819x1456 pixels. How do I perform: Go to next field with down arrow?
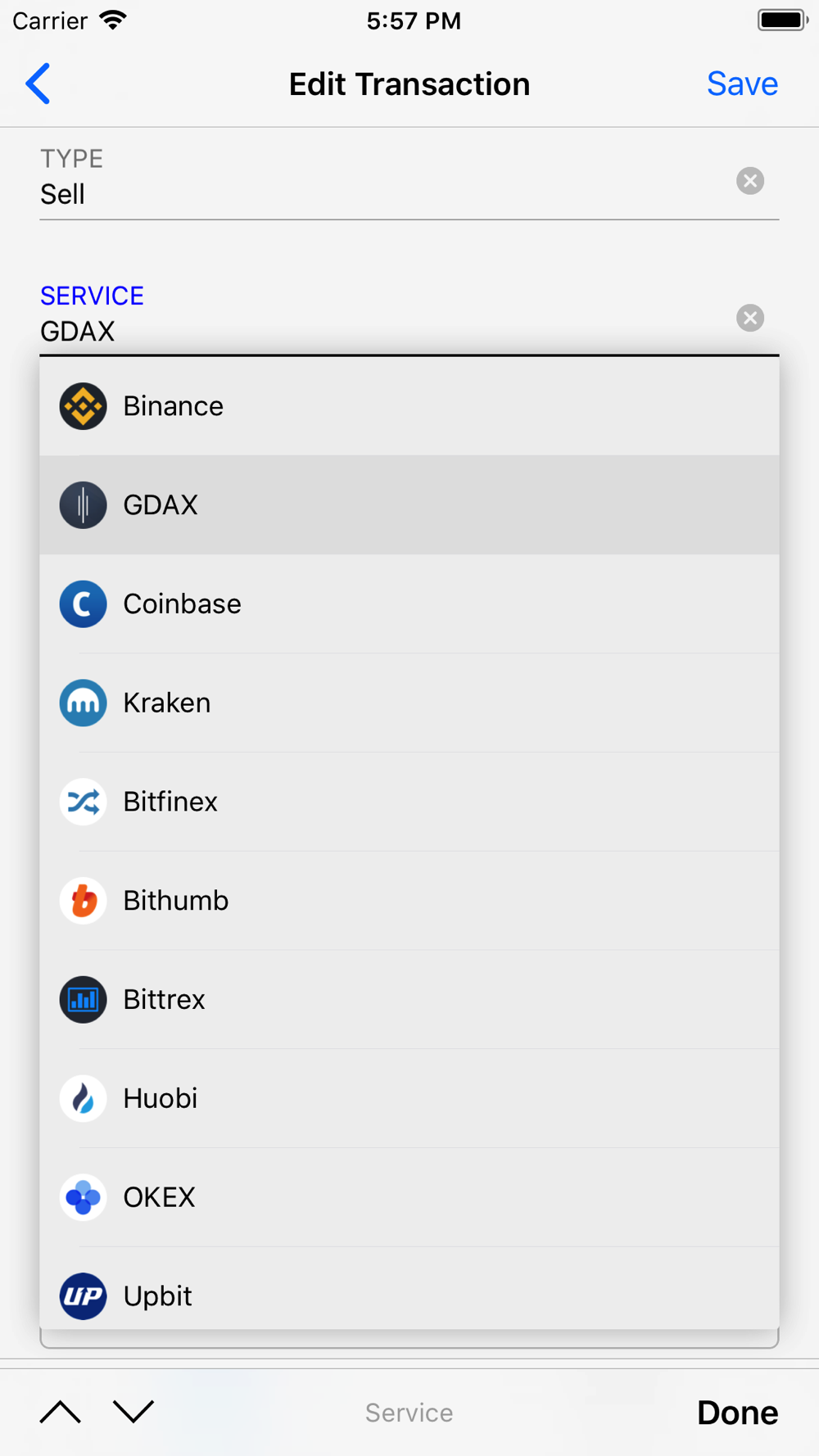(x=133, y=1412)
